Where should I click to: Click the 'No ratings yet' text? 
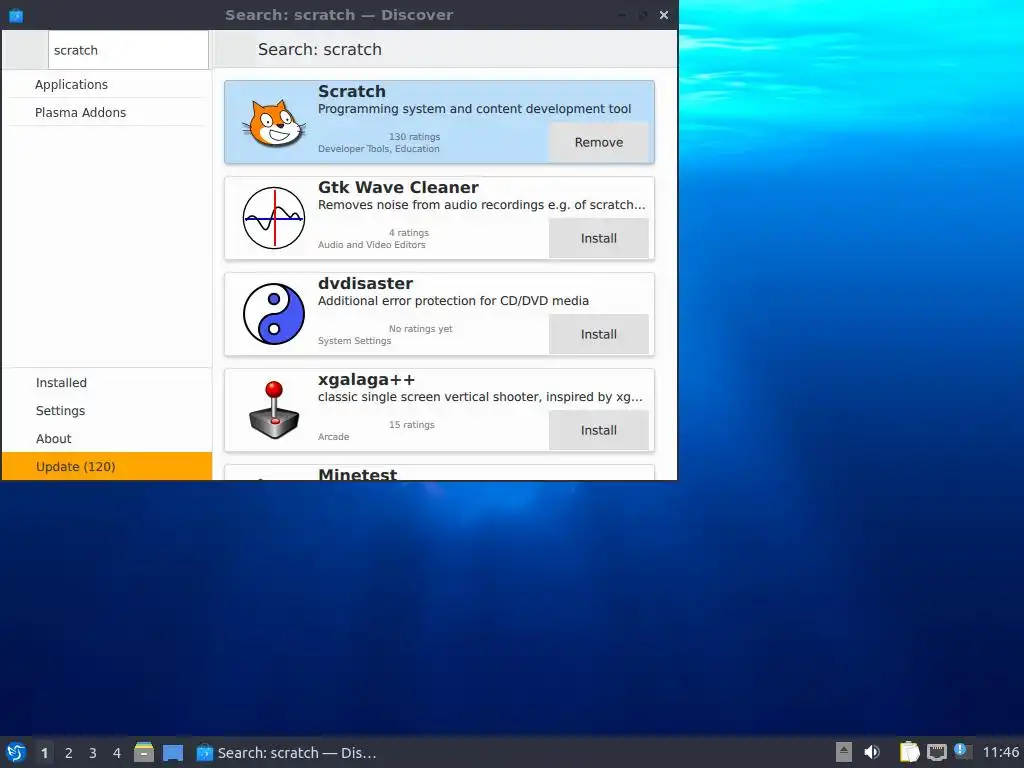(x=421, y=328)
